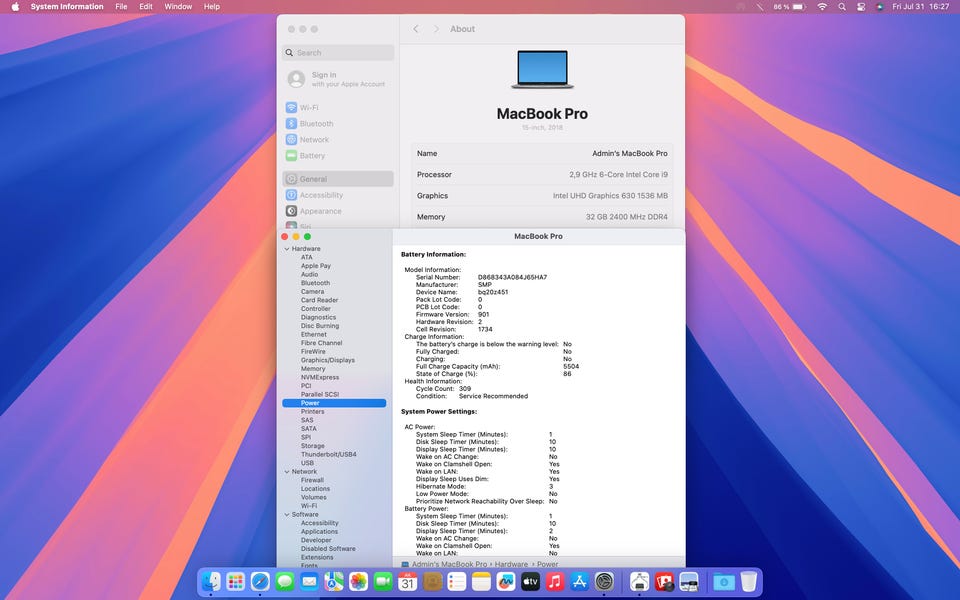The height and width of the screenshot is (600, 960).
Task: Select Accessibility in System Settings sidebar
Action: (338, 195)
